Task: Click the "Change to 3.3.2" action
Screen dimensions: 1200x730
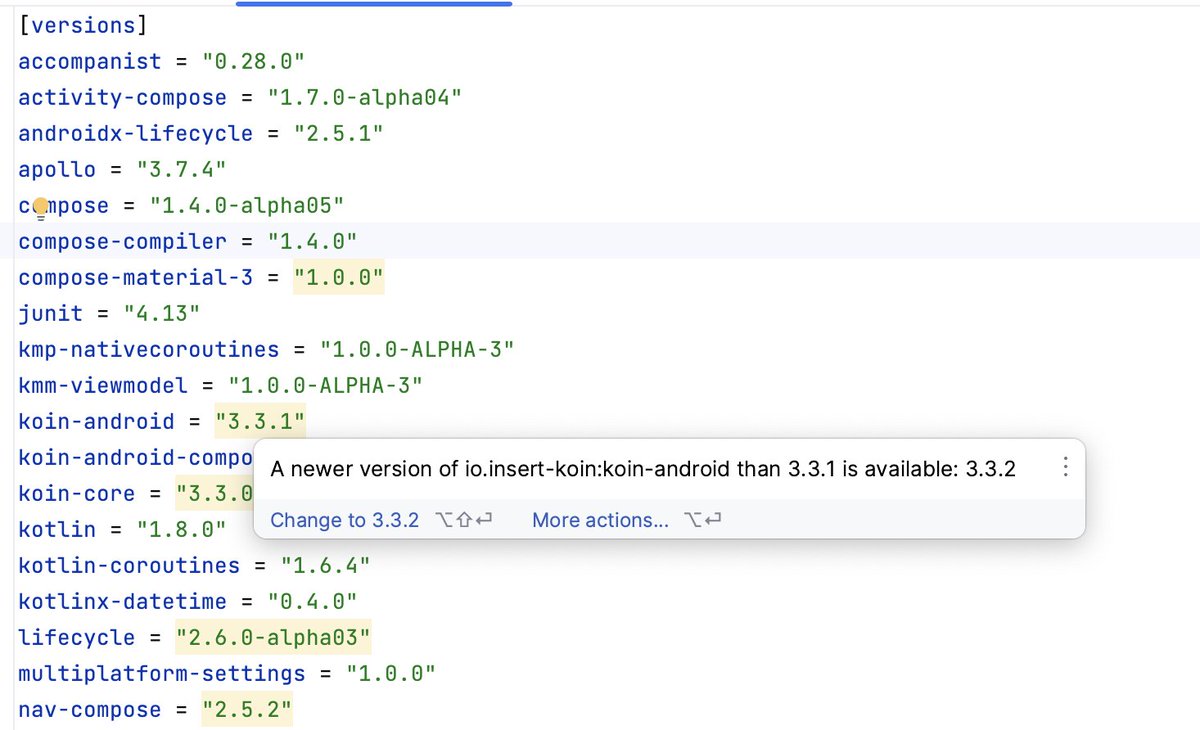Action: click(344, 521)
